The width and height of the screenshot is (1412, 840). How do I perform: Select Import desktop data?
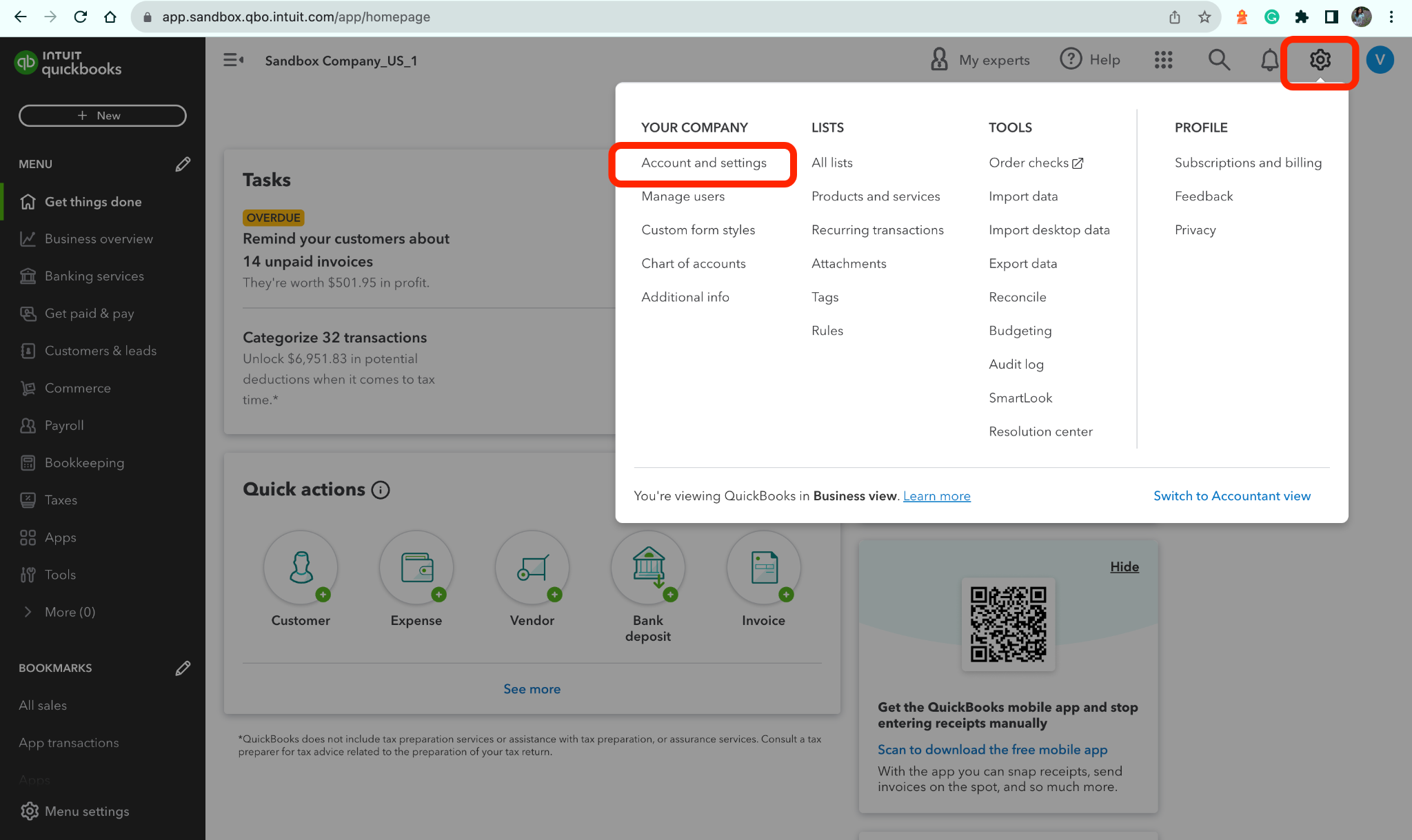[x=1049, y=230]
